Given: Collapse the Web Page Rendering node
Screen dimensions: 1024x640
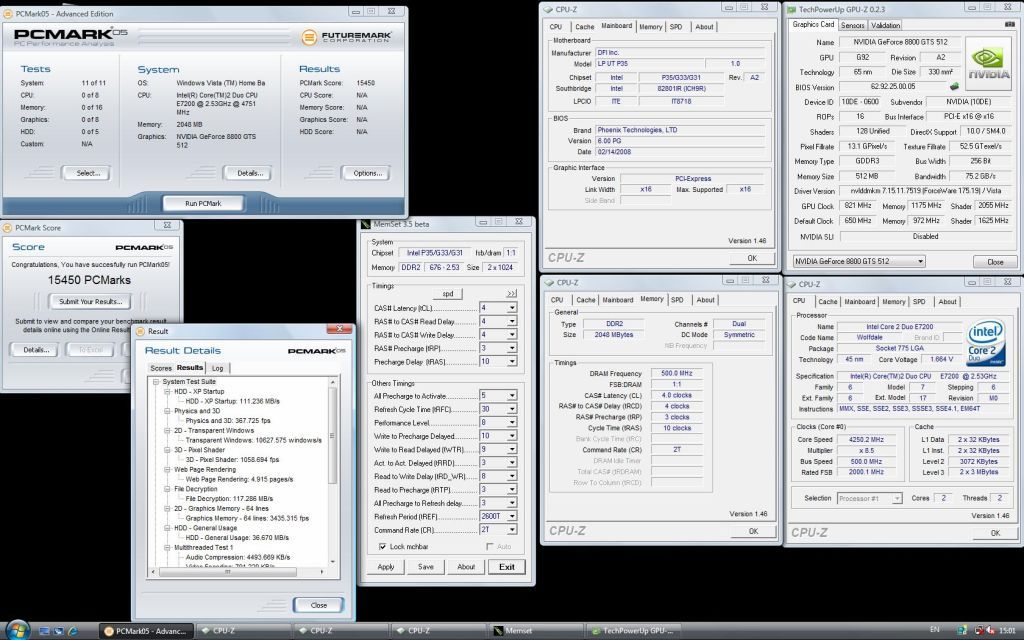Looking at the screenshot, I should [x=167, y=470].
